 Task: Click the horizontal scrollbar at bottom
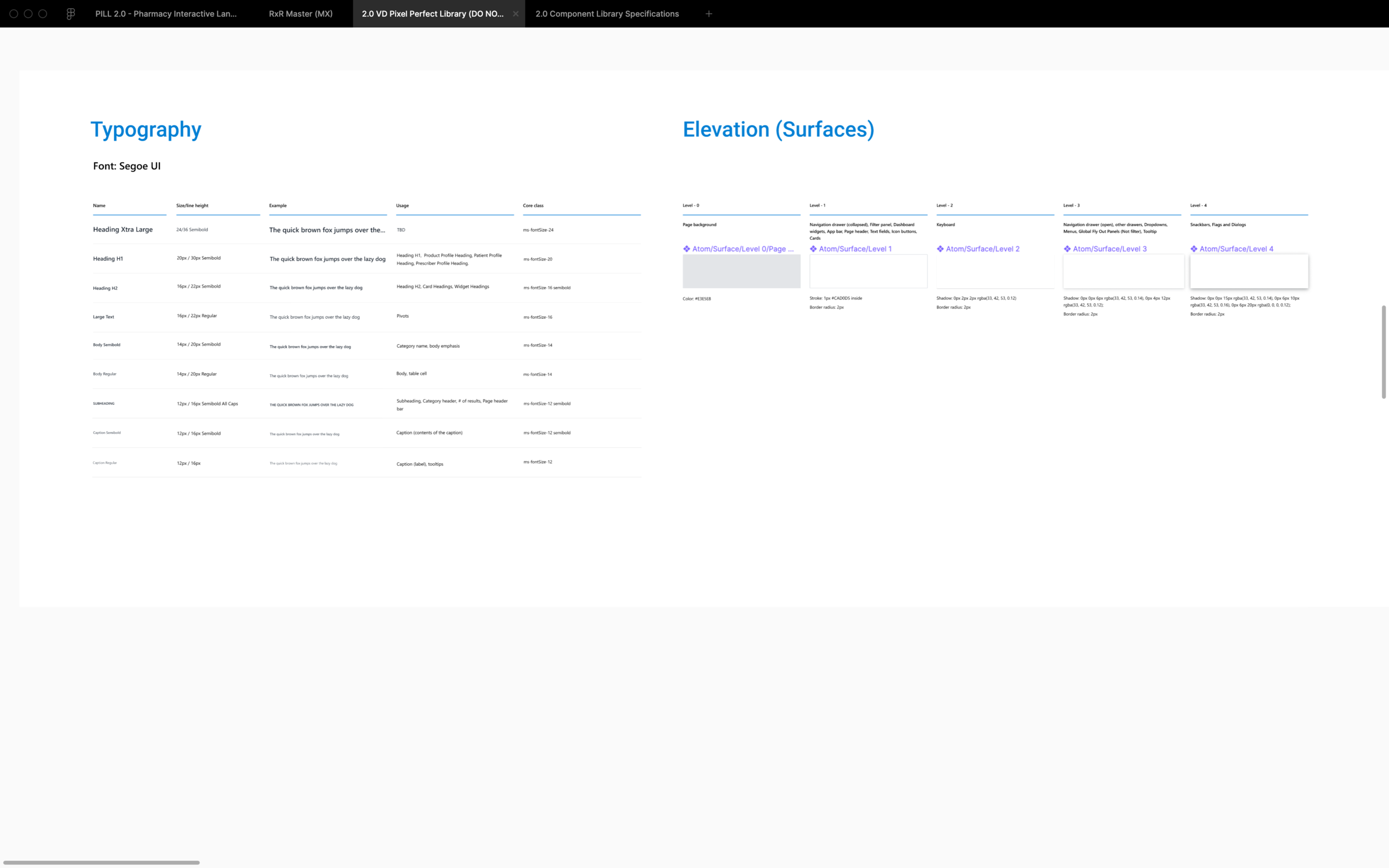(101, 862)
